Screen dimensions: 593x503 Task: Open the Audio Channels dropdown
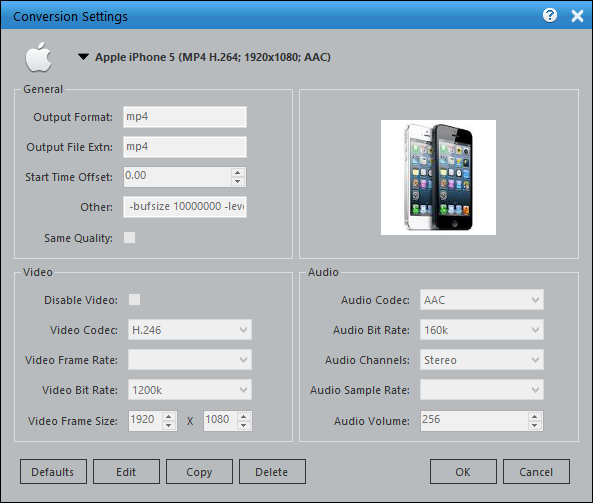482,360
